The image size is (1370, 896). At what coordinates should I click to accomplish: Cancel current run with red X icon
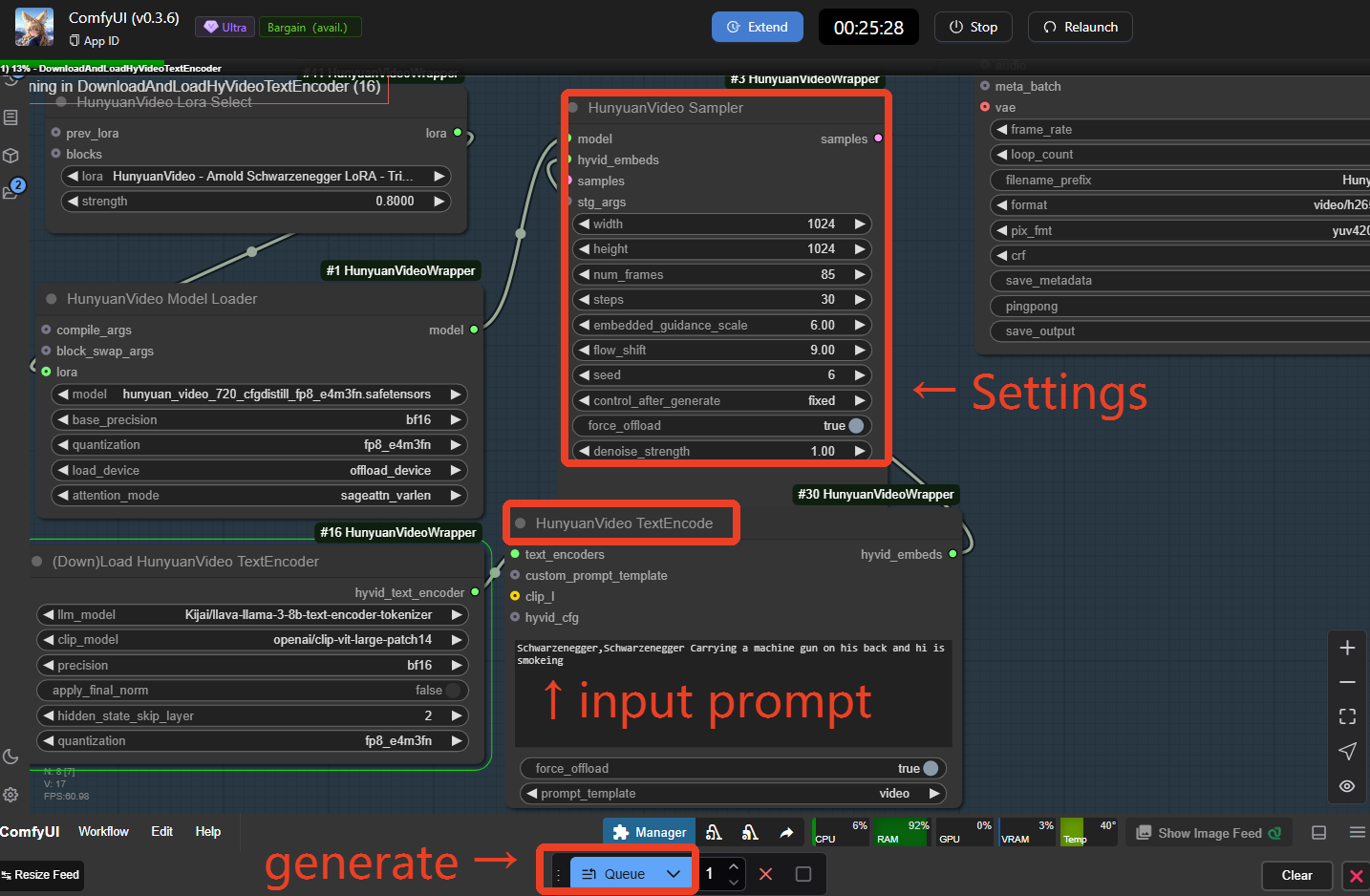tap(765, 874)
